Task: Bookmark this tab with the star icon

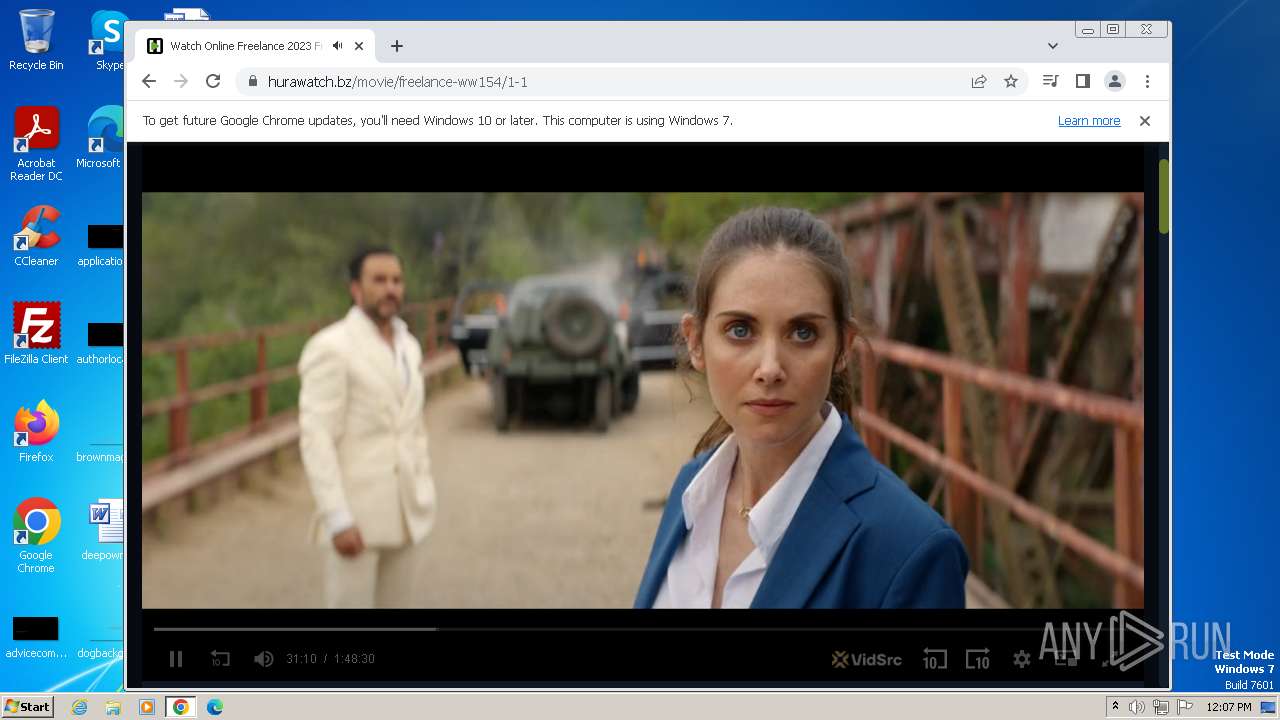Action: point(1011,82)
